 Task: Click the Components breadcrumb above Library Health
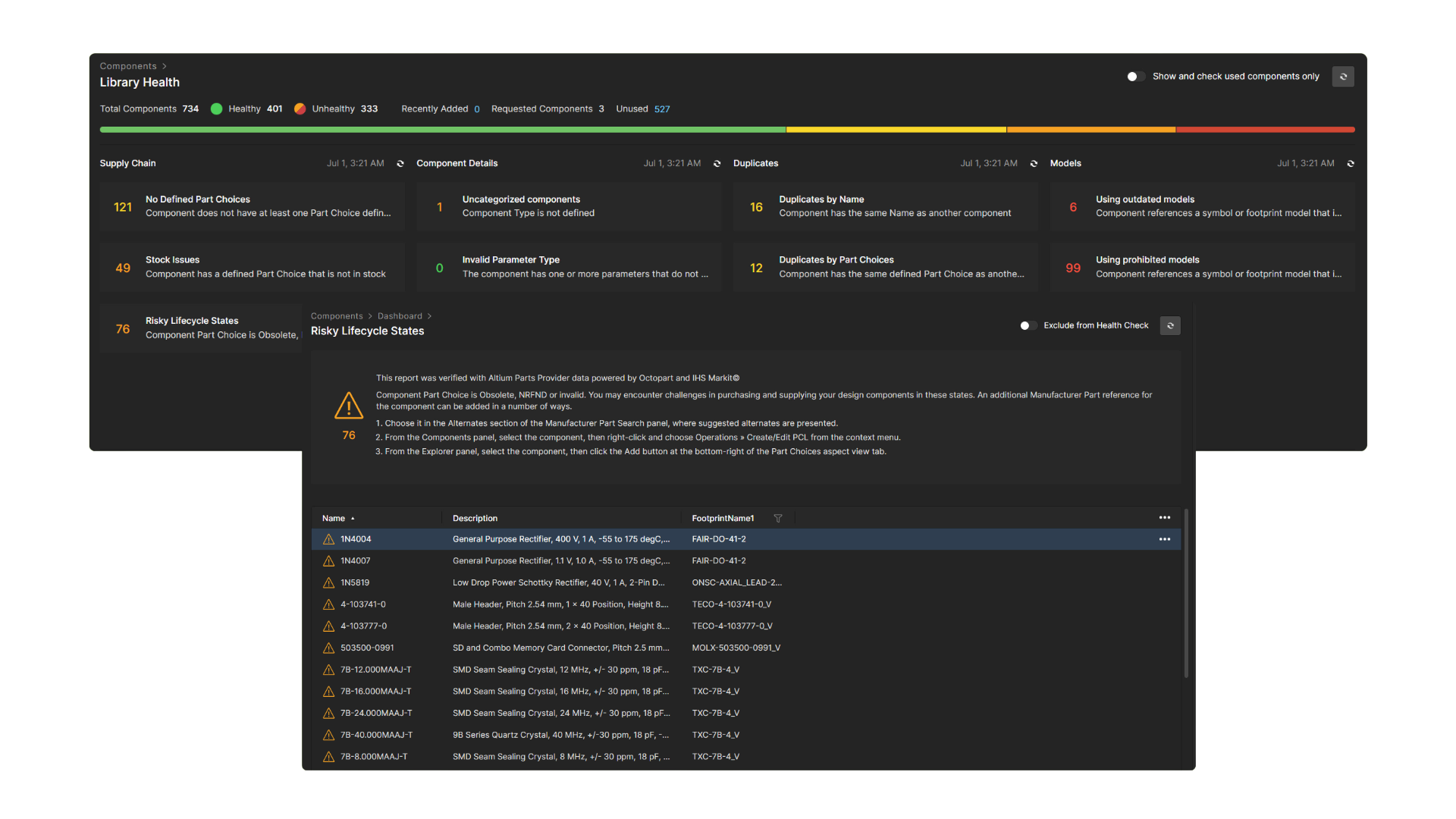tap(128, 67)
